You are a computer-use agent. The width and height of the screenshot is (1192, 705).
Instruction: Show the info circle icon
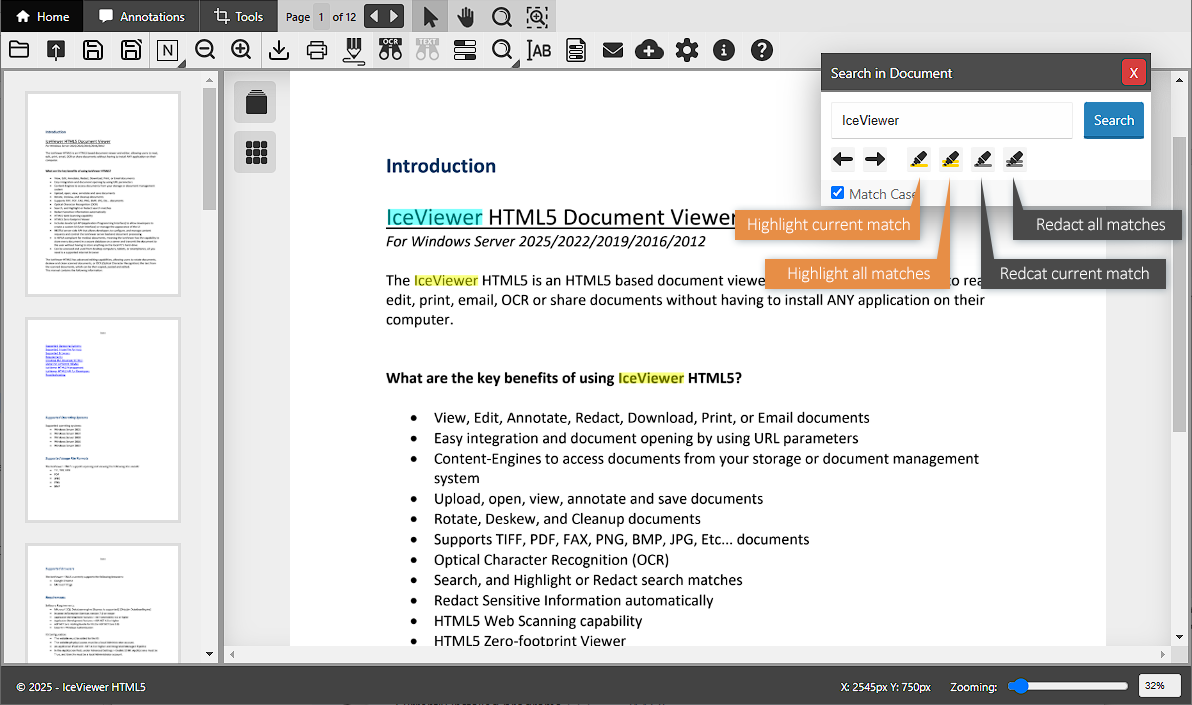pyautogui.click(x=724, y=50)
